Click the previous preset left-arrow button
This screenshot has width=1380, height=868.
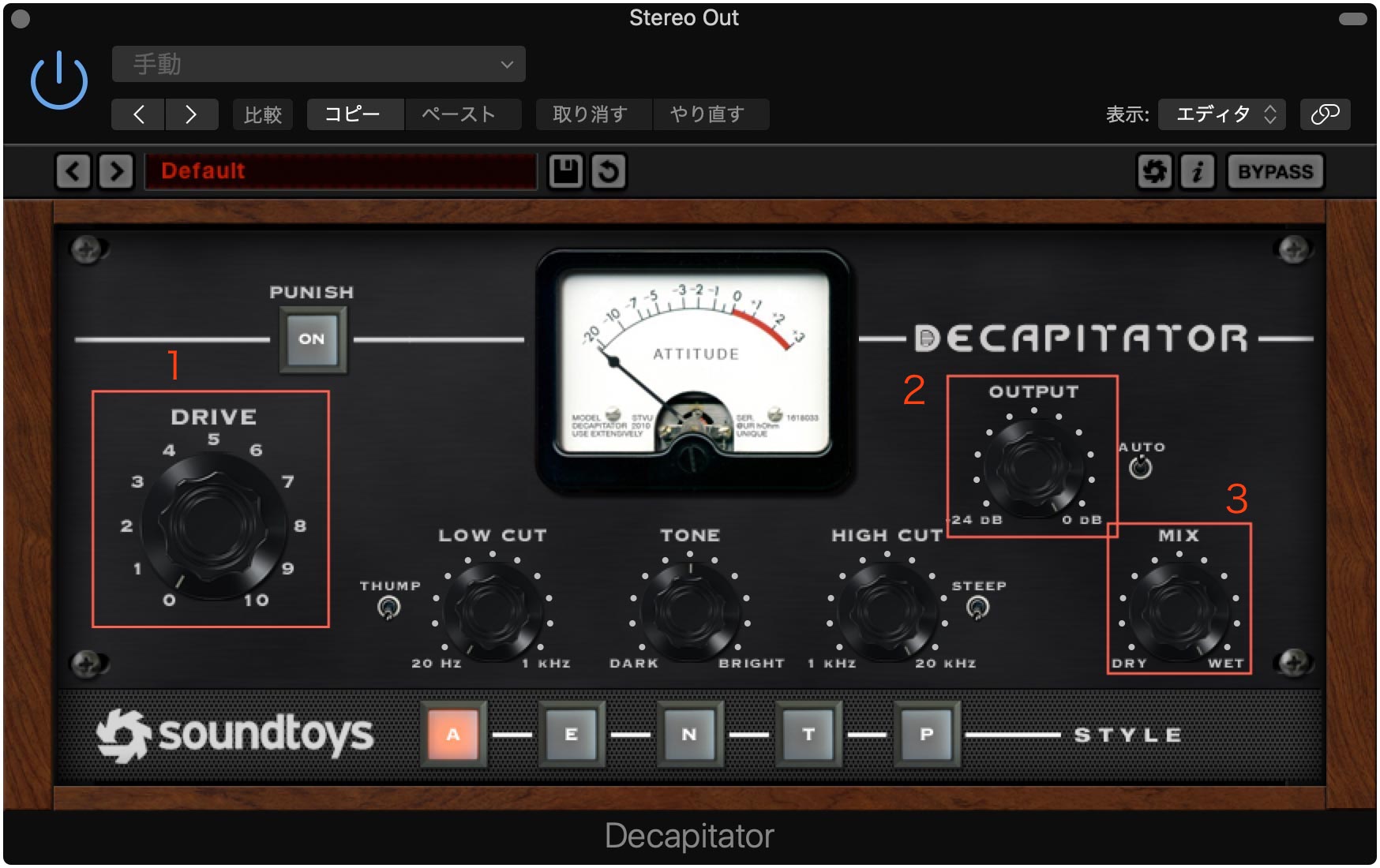pos(73,171)
